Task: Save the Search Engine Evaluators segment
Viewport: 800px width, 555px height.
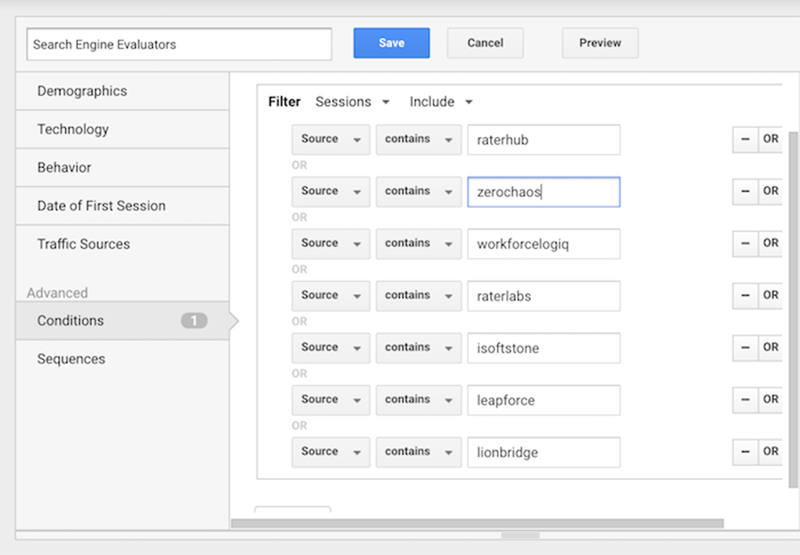Action: [391, 43]
